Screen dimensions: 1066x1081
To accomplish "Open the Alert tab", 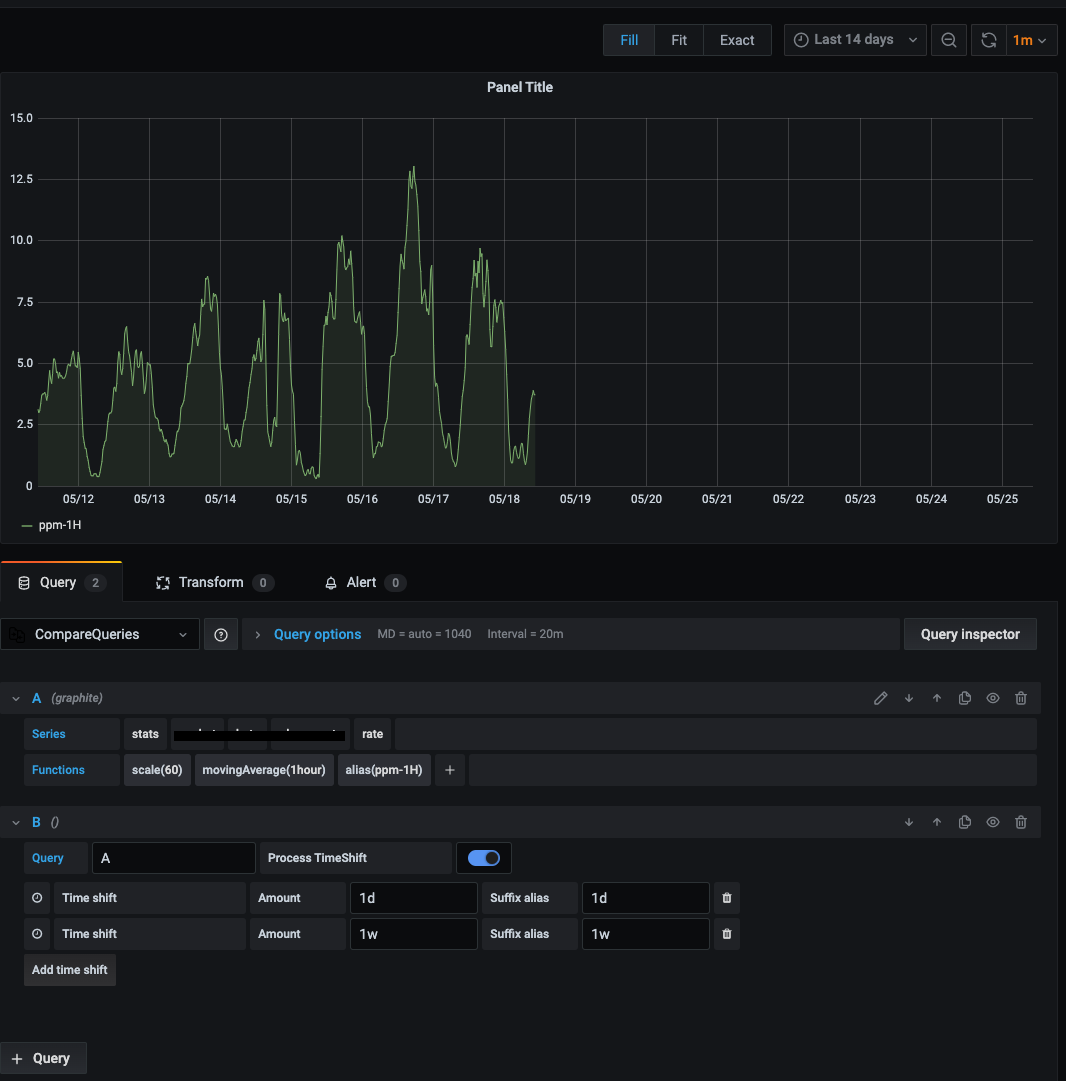I will [x=364, y=582].
